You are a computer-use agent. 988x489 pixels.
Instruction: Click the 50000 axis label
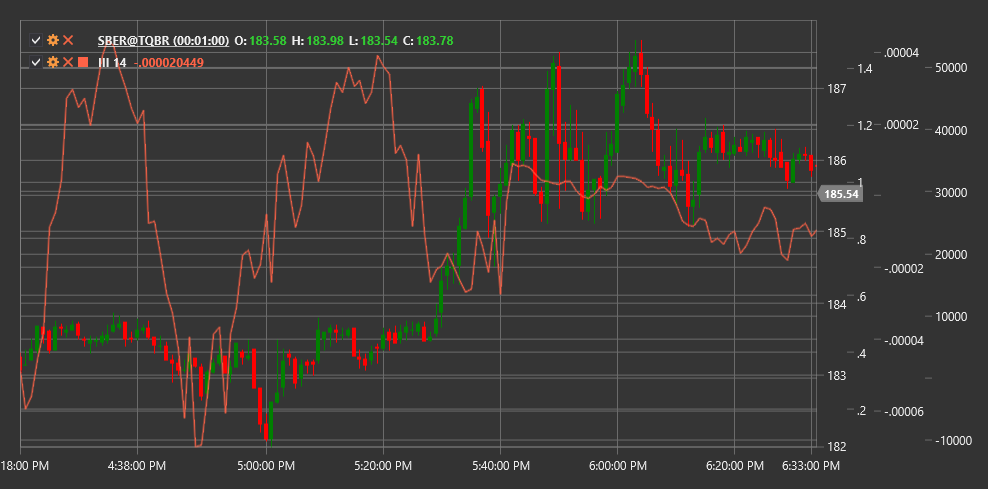tap(952, 68)
